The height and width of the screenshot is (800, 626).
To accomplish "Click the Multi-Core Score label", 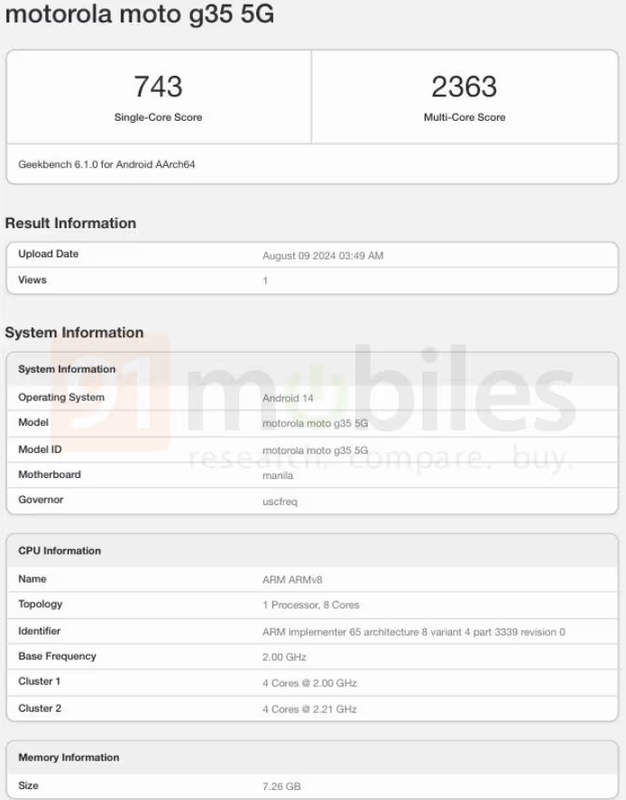I will point(464,117).
